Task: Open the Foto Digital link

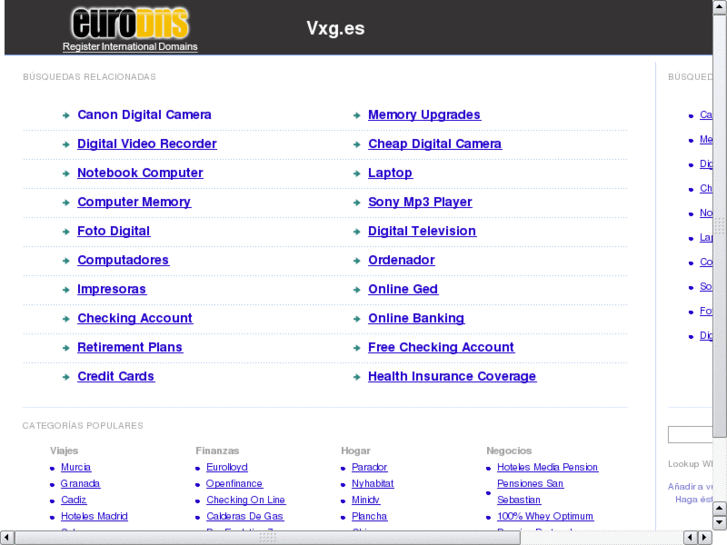Action: (114, 231)
